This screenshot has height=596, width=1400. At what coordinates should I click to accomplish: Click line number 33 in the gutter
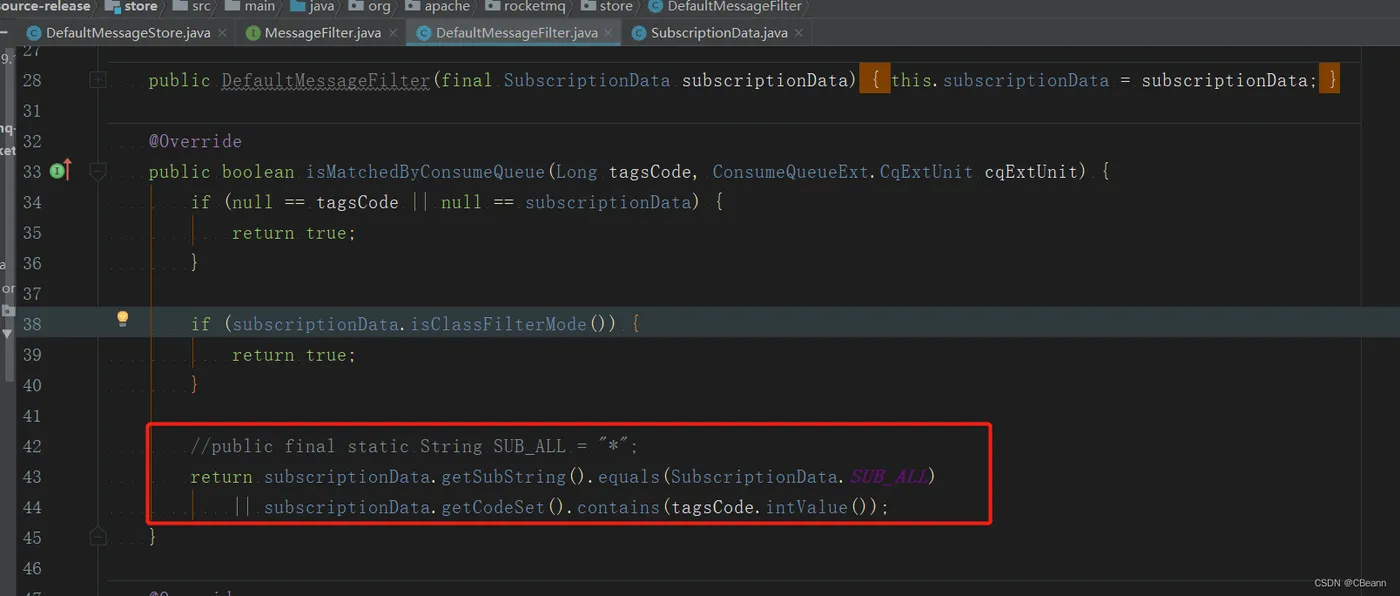[x=31, y=172]
